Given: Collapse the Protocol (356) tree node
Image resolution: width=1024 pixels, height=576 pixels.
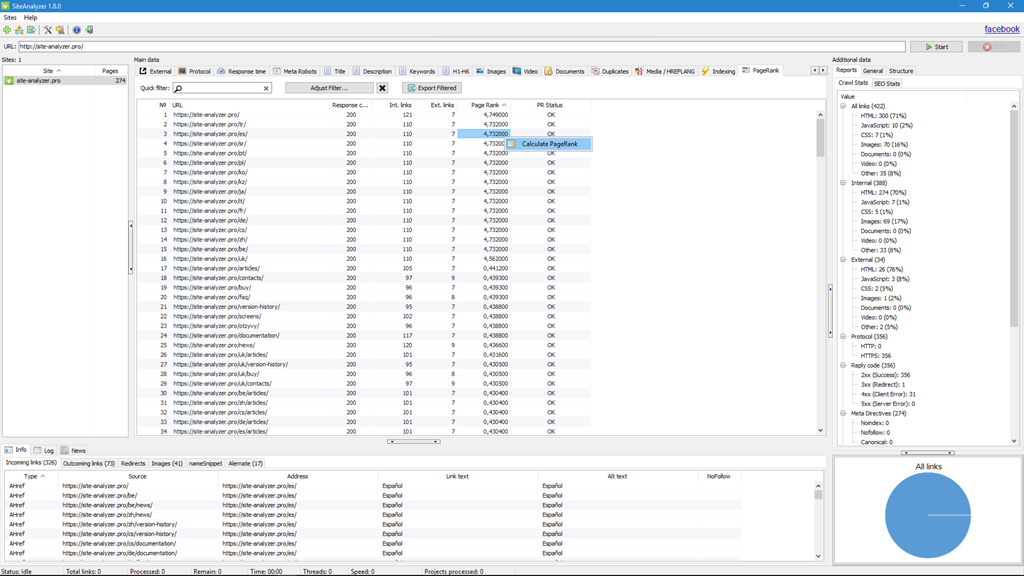Looking at the screenshot, I should click(x=843, y=336).
